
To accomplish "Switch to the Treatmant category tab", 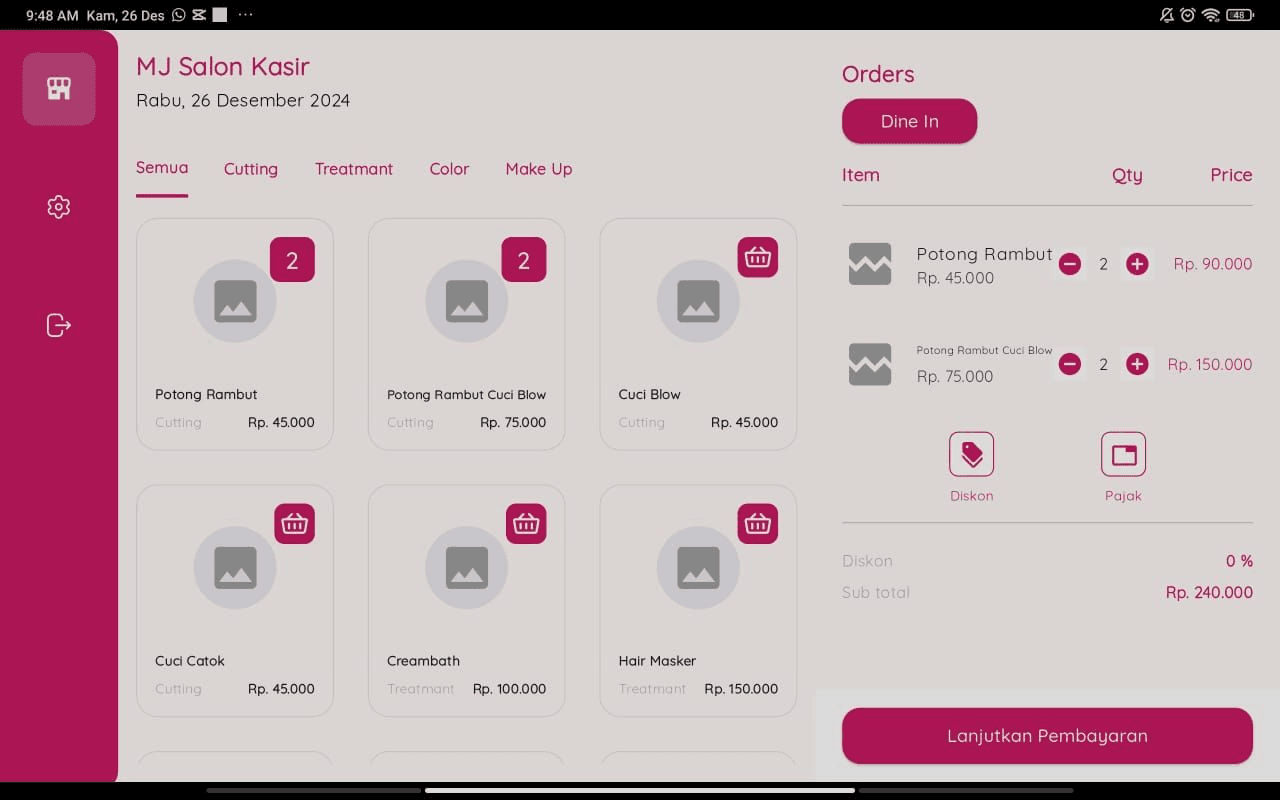I will tap(354, 169).
